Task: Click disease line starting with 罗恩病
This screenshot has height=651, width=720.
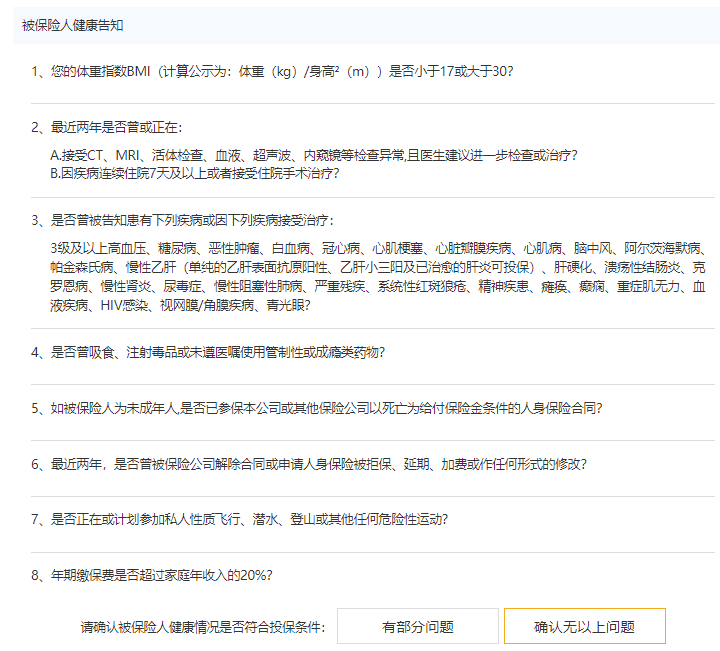Action: pyautogui.click(x=378, y=286)
